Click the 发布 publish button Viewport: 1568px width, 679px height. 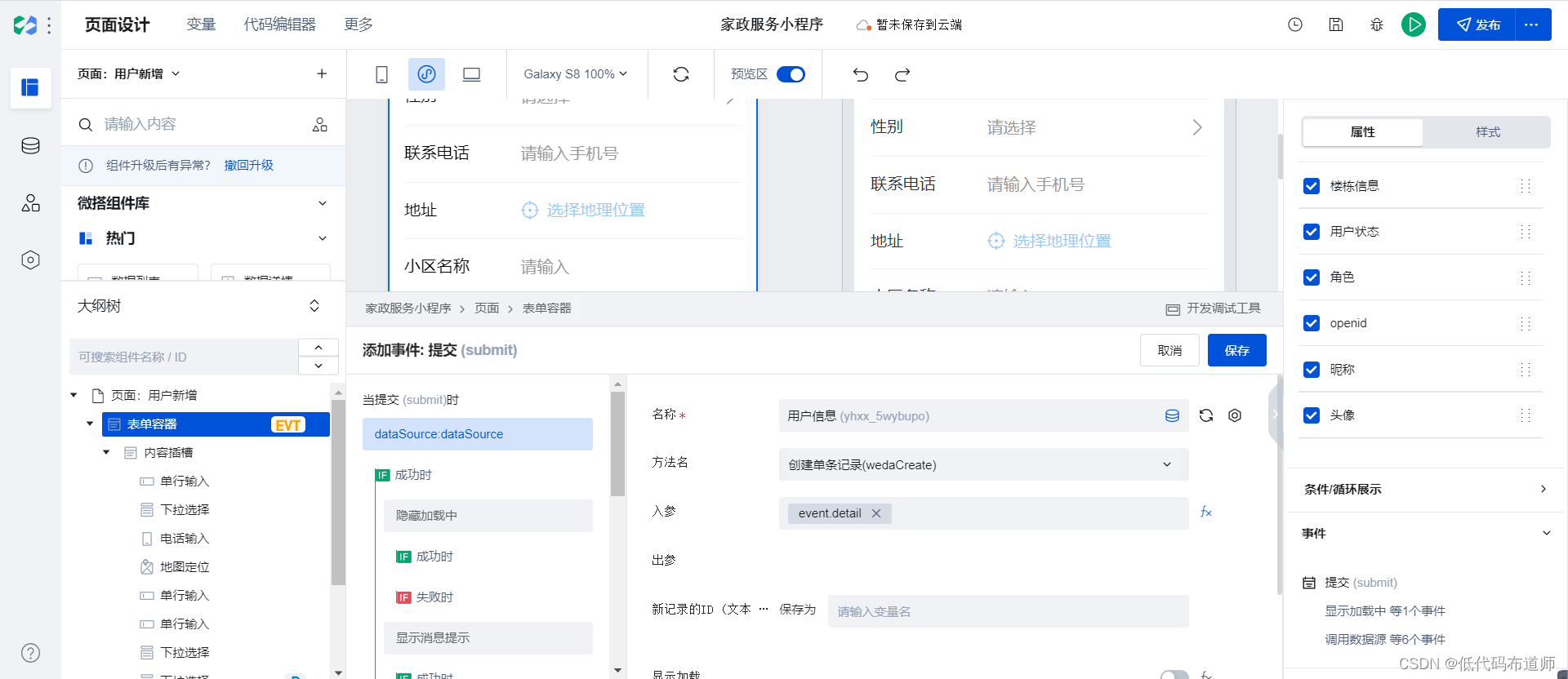pos(1477,24)
